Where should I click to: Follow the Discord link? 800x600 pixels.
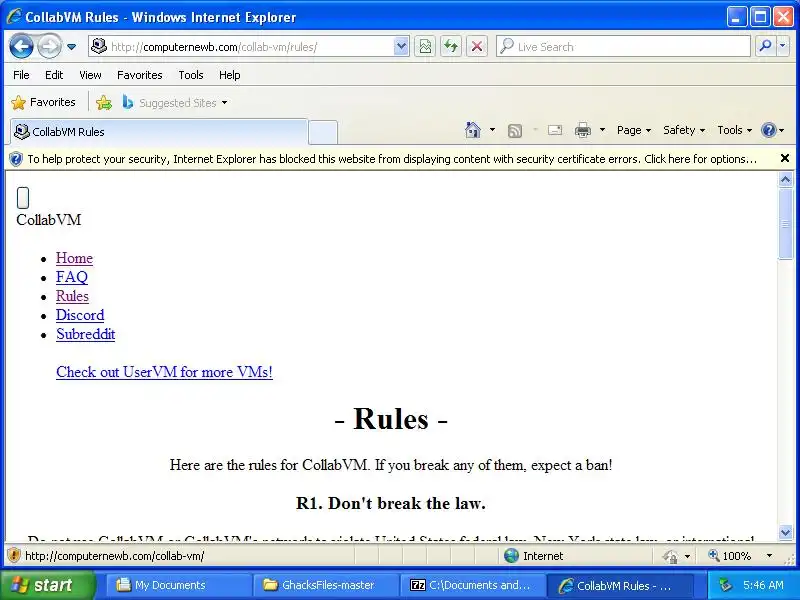pyautogui.click(x=80, y=315)
